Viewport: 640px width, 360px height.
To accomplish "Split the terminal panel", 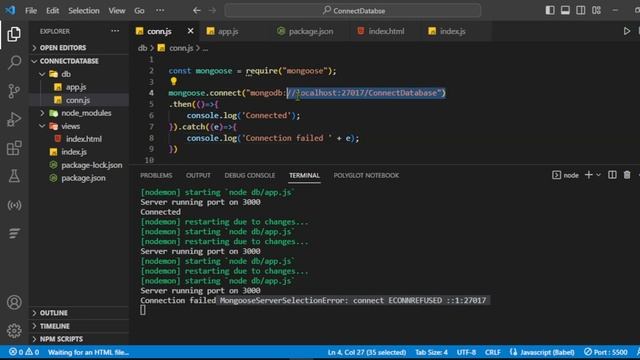I will click(612, 175).
